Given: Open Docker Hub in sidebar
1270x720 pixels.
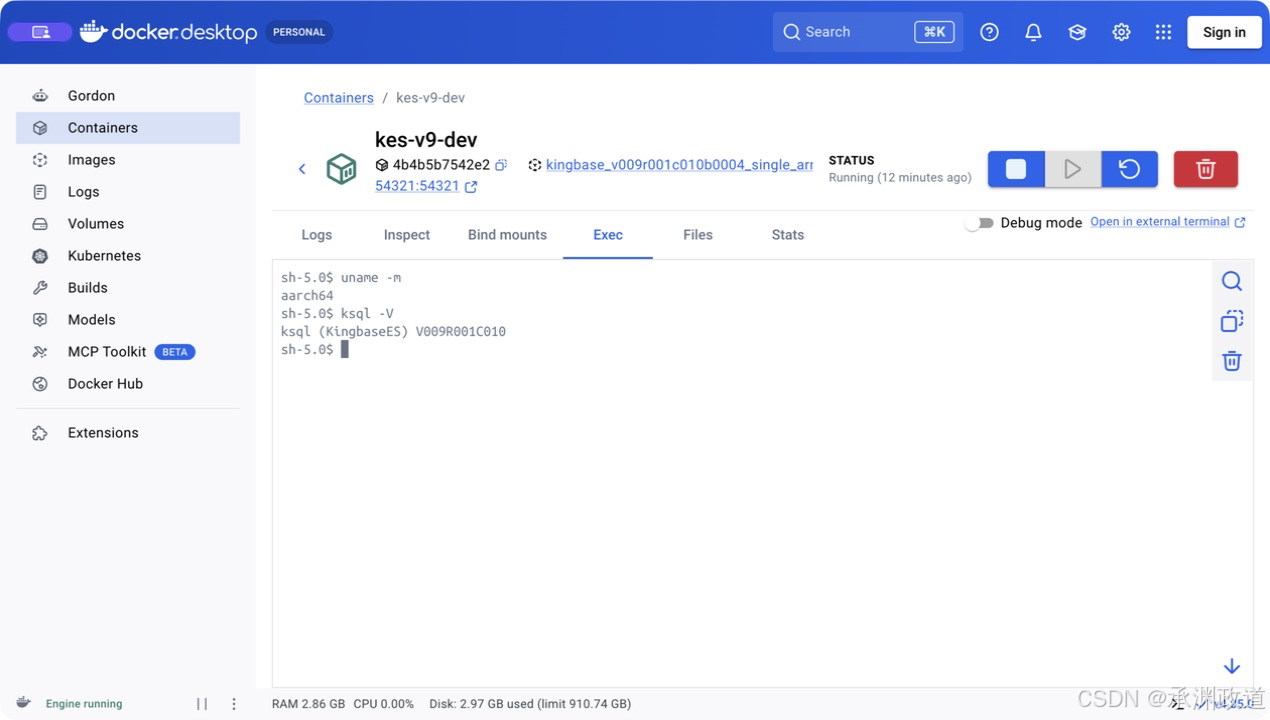Looking at the screenshot, I should click(128, 384).
